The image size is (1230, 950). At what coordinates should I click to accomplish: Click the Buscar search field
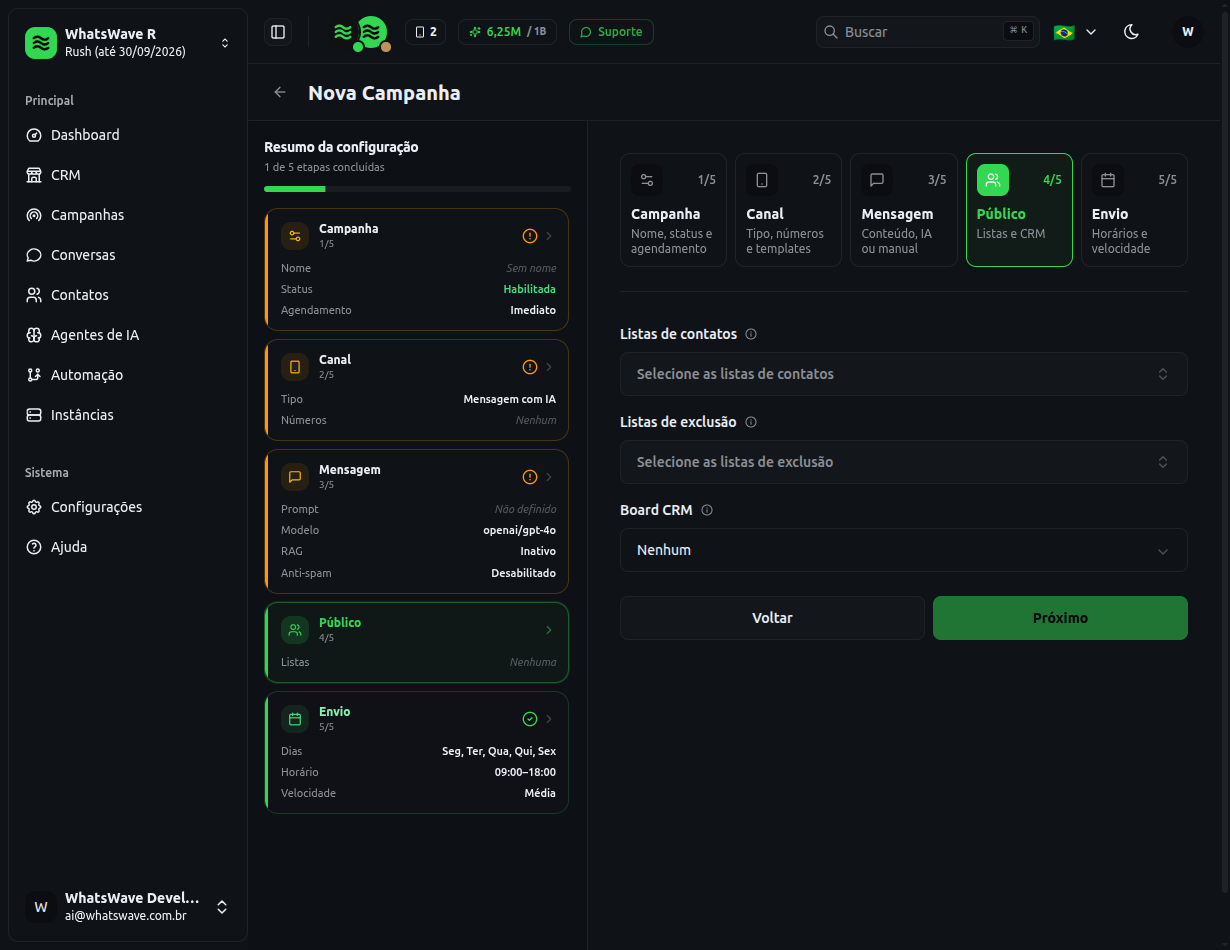pyautogui.click(x=927, y=32)
